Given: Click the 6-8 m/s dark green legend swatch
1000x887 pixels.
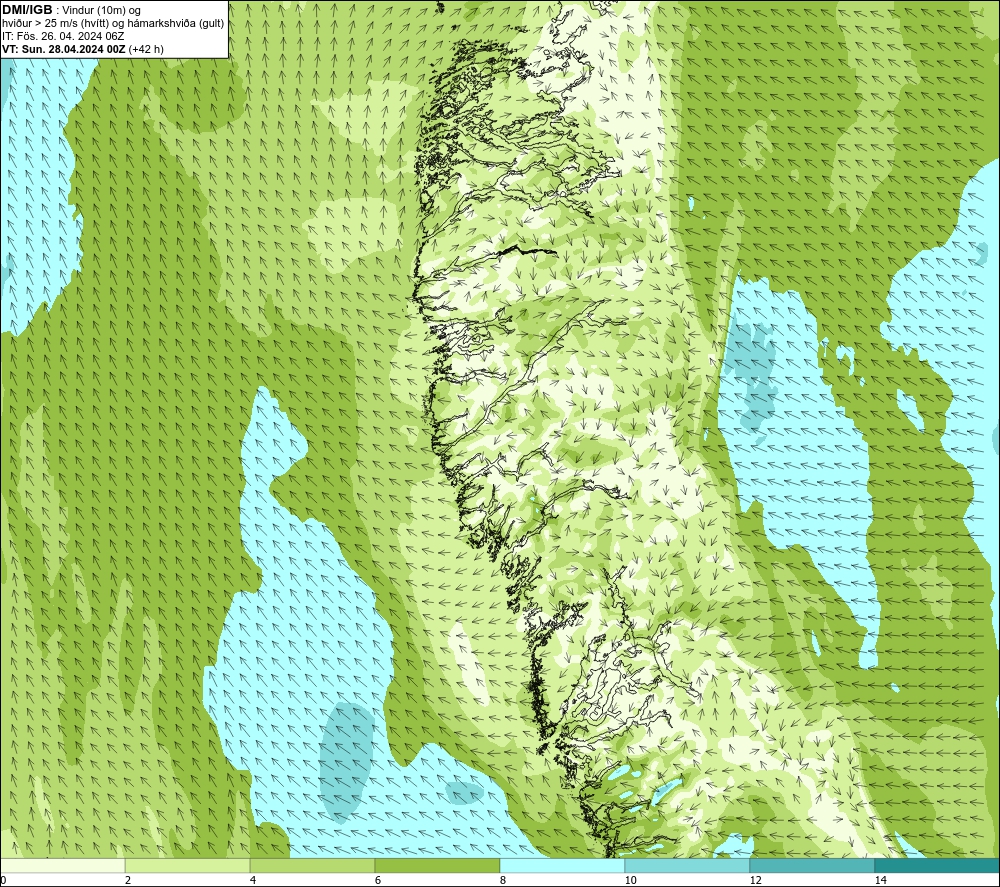Looking at the screenshot, I should [x=438, y=866].
